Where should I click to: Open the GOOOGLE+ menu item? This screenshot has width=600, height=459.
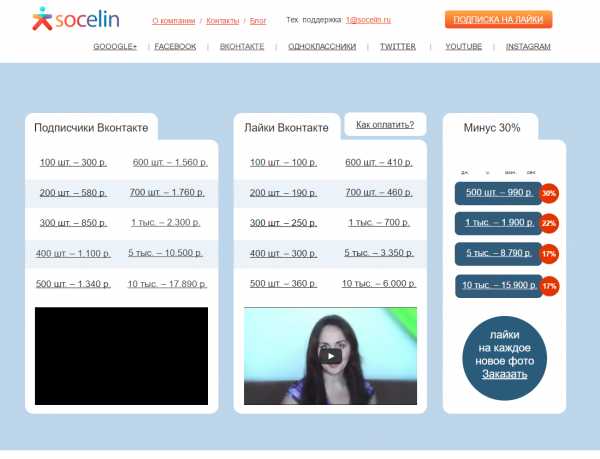tap(115, 47)
